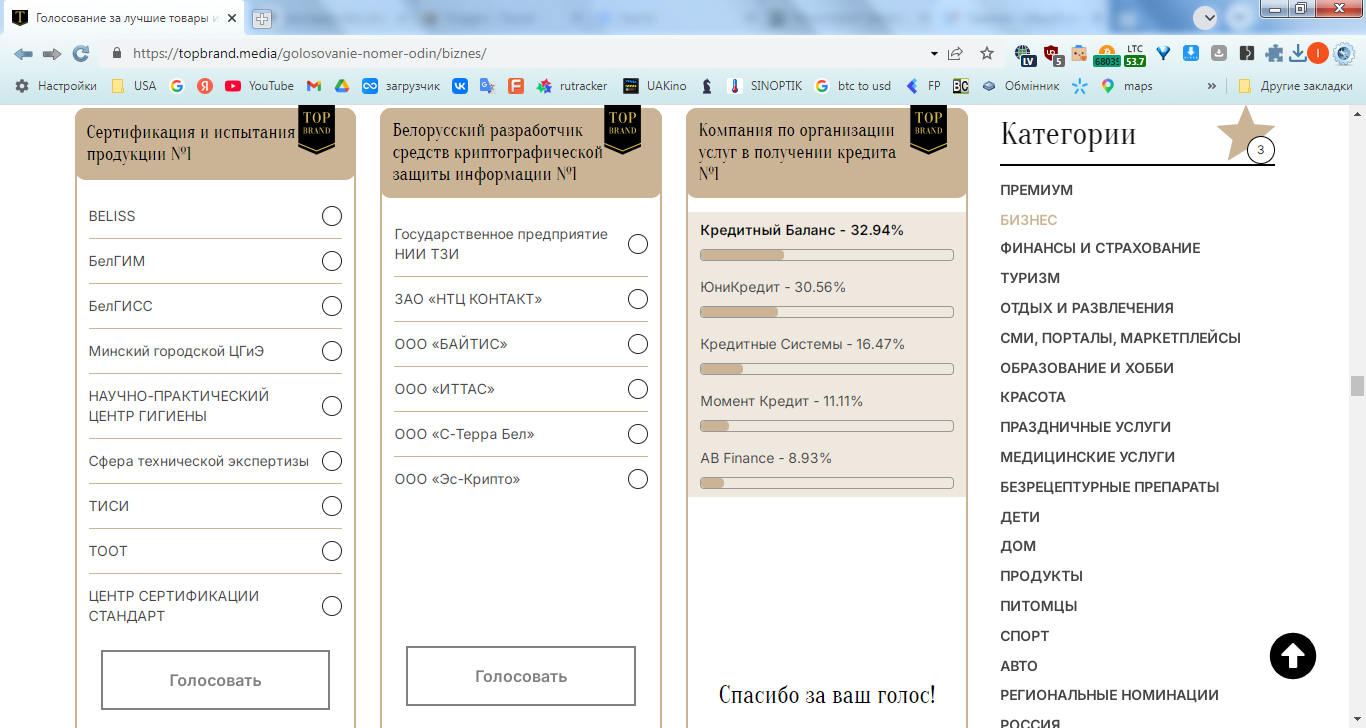Select ЗАО «НТЦ КОНТАКТ» radio option
Viewport: 1366px width, 728px height.
638,299
